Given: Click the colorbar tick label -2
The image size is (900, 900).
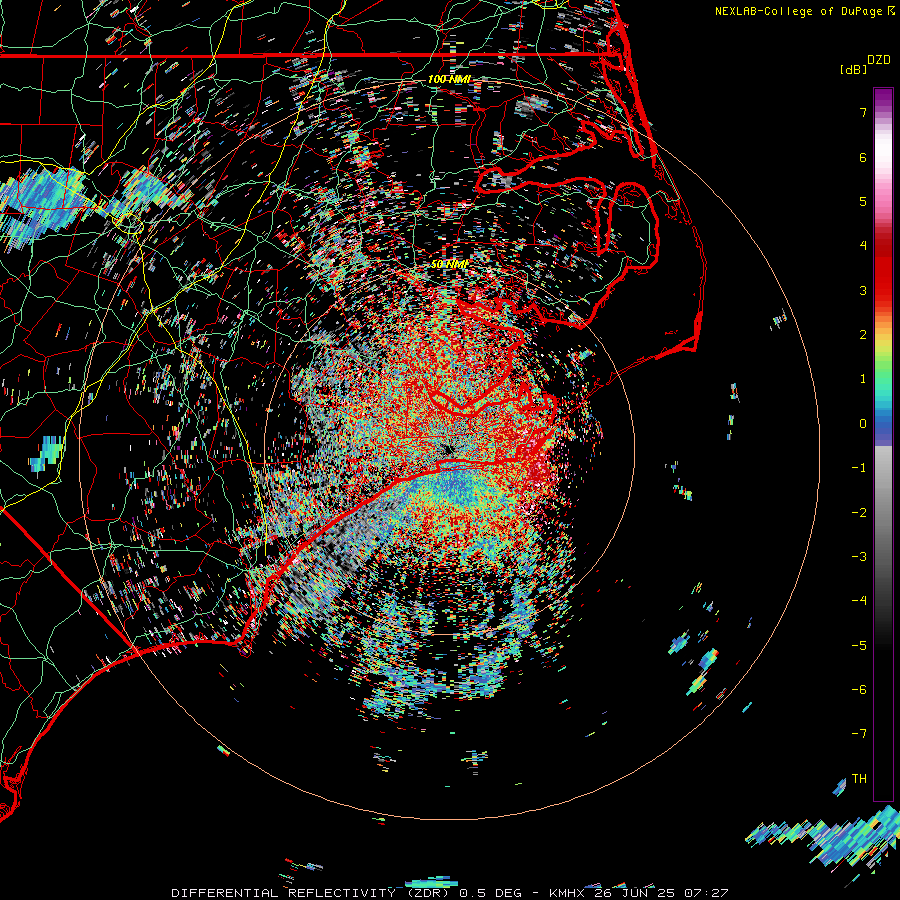Looking at the screenshot, I should [859, 512].
